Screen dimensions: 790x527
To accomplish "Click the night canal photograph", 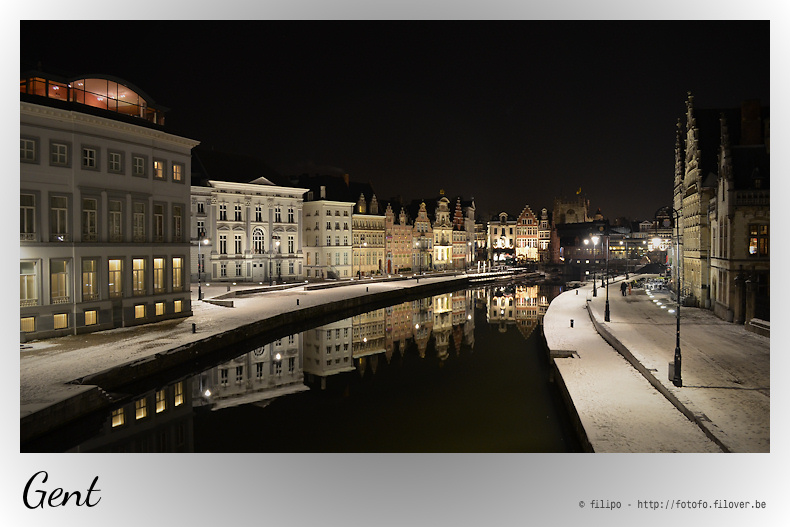I will coord(394,236).
